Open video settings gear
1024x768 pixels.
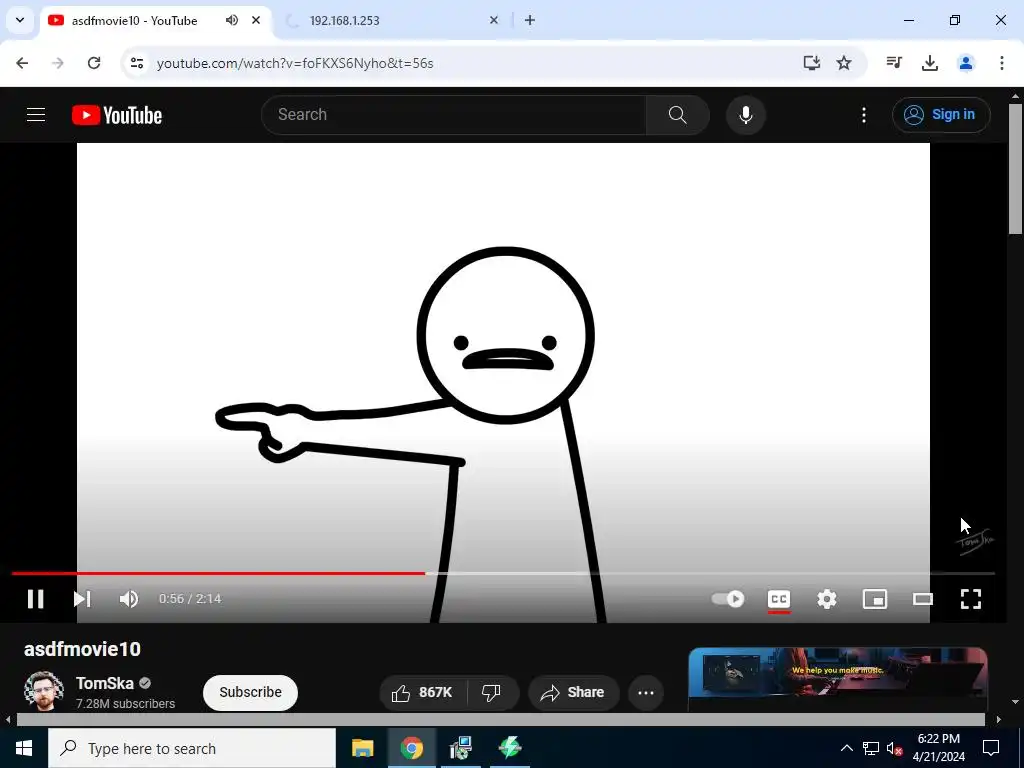point(827,599)
